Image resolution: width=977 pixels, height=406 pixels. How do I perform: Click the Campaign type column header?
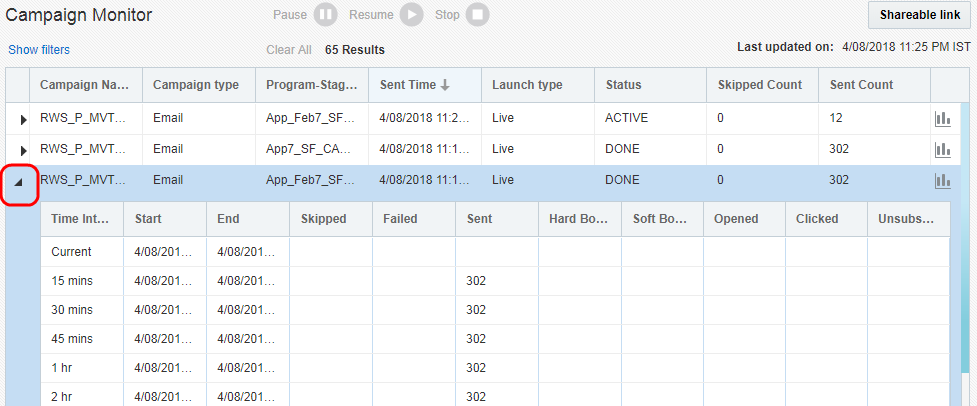click(x=199, y=85)
